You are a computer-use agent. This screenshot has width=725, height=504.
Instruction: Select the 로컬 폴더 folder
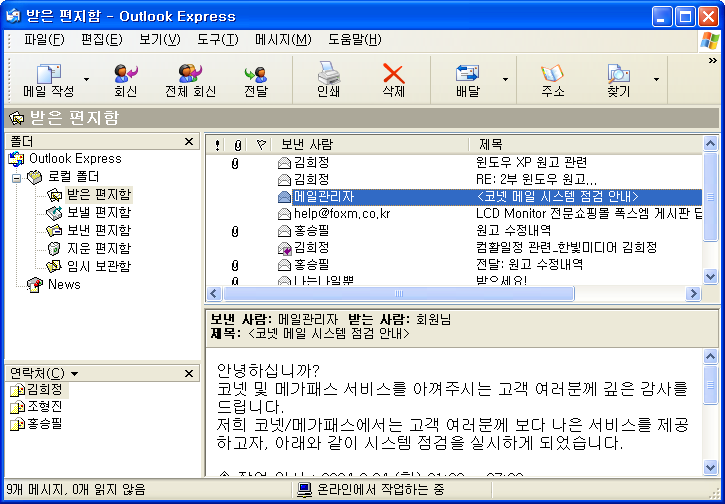pos(63,177)
